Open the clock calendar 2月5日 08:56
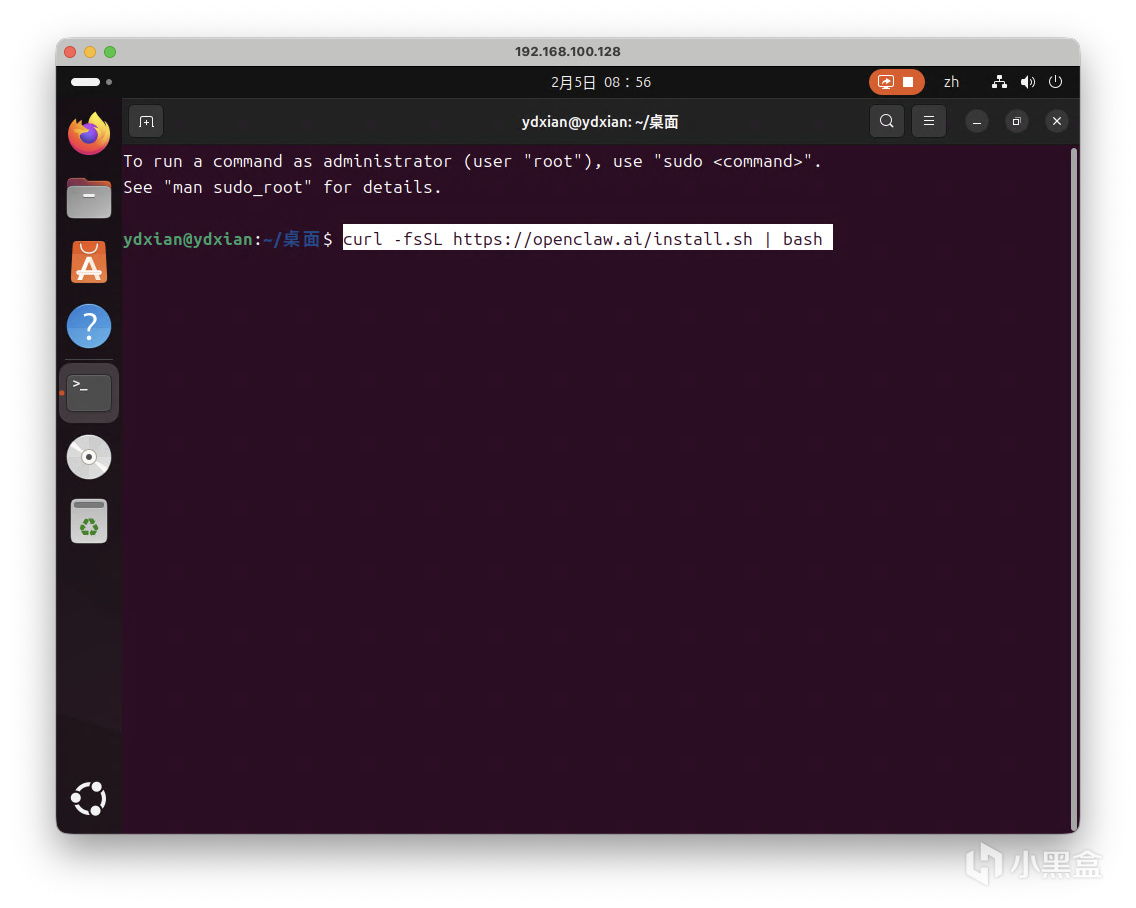The height and width of the screenshot is (908, 1136). pos(601,82)
